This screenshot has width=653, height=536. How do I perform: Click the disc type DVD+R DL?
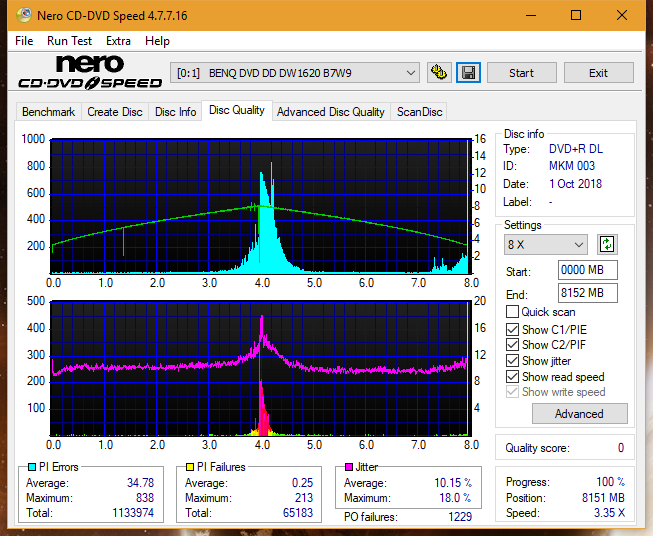pos(576,149)
